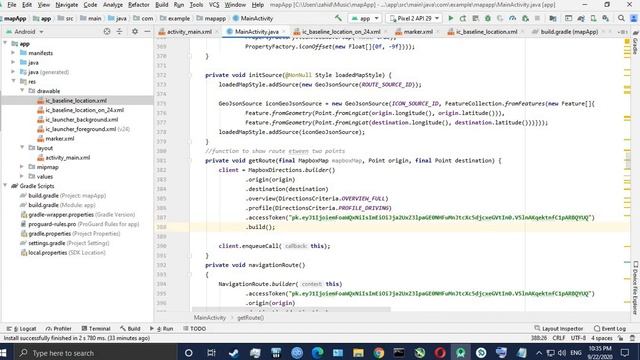Open the TODO tool window

[x=194, y=329]
